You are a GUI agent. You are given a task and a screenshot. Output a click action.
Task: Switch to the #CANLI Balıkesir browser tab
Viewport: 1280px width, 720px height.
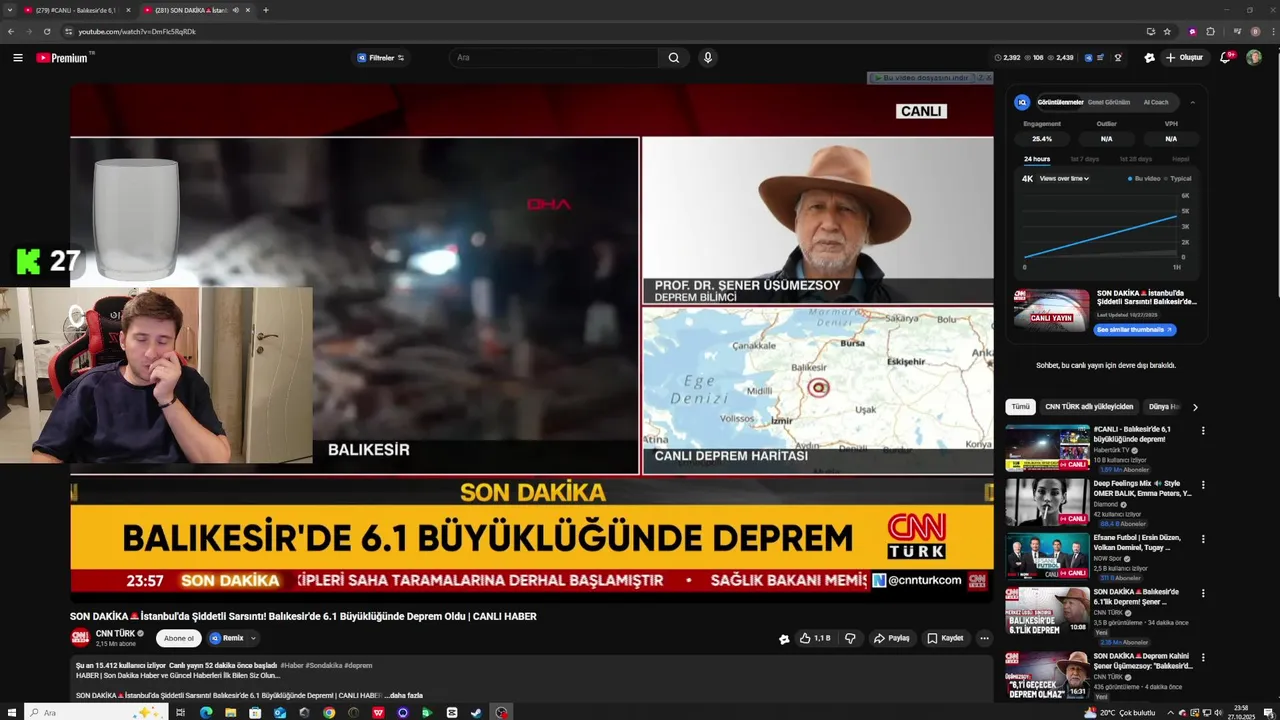[x=74, y=10]
